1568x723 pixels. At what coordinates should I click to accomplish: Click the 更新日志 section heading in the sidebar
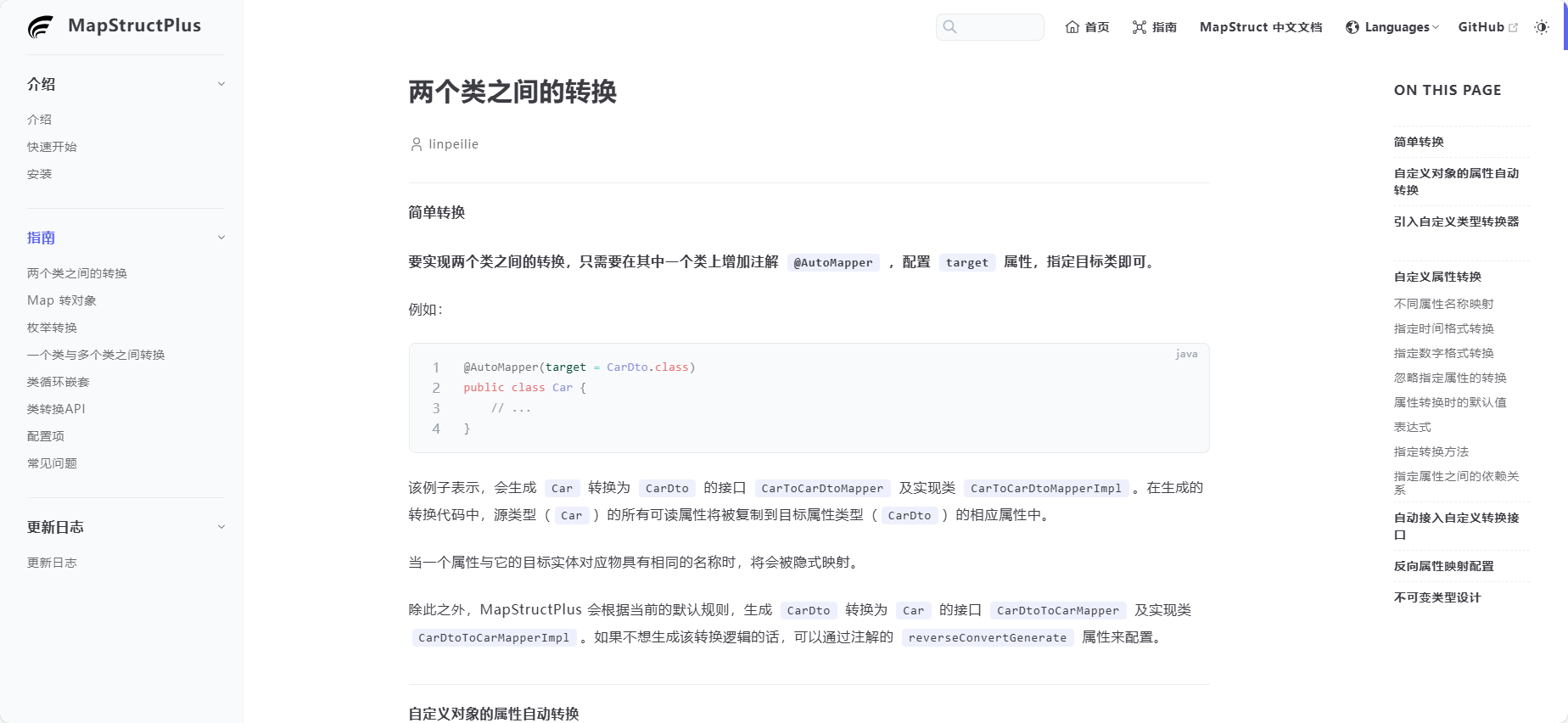(x=55, y=527)
